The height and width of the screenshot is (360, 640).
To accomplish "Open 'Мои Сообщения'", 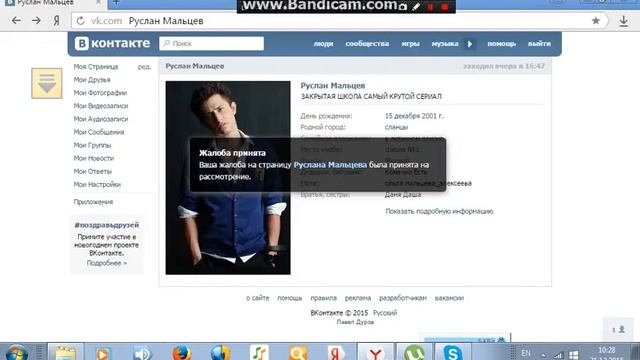I will (x=99, y=132).
